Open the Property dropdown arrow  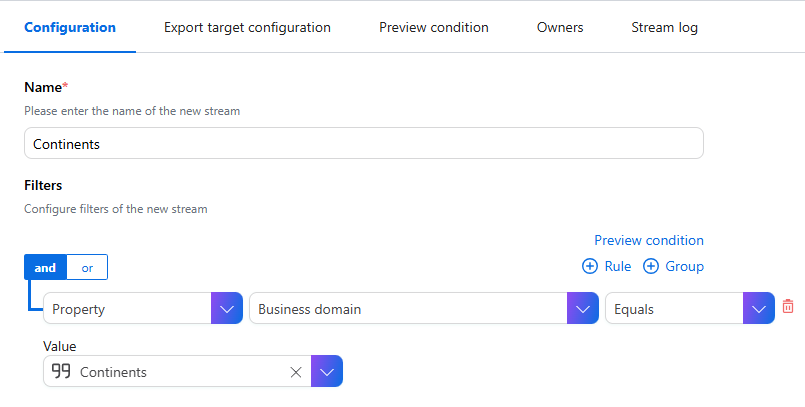point(226,308)
